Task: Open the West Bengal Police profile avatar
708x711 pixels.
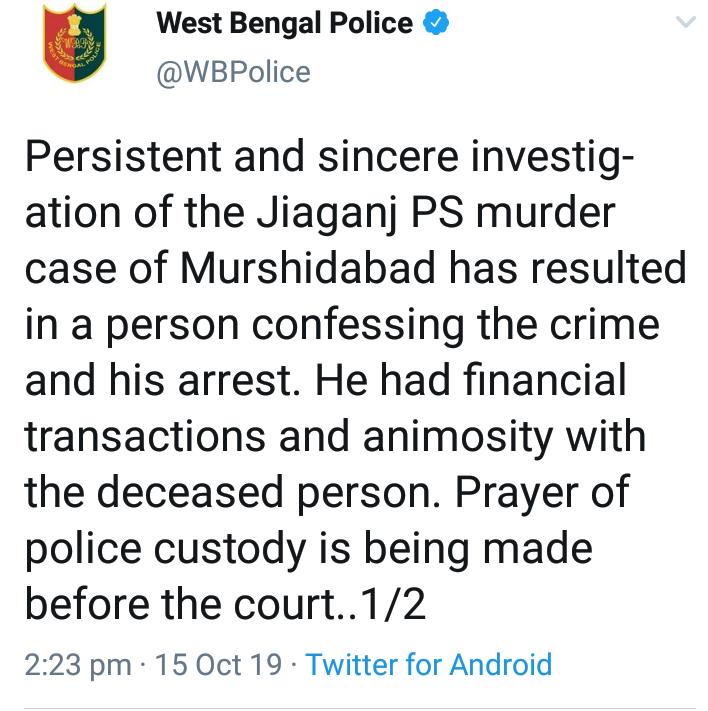Action: (74, 42)
